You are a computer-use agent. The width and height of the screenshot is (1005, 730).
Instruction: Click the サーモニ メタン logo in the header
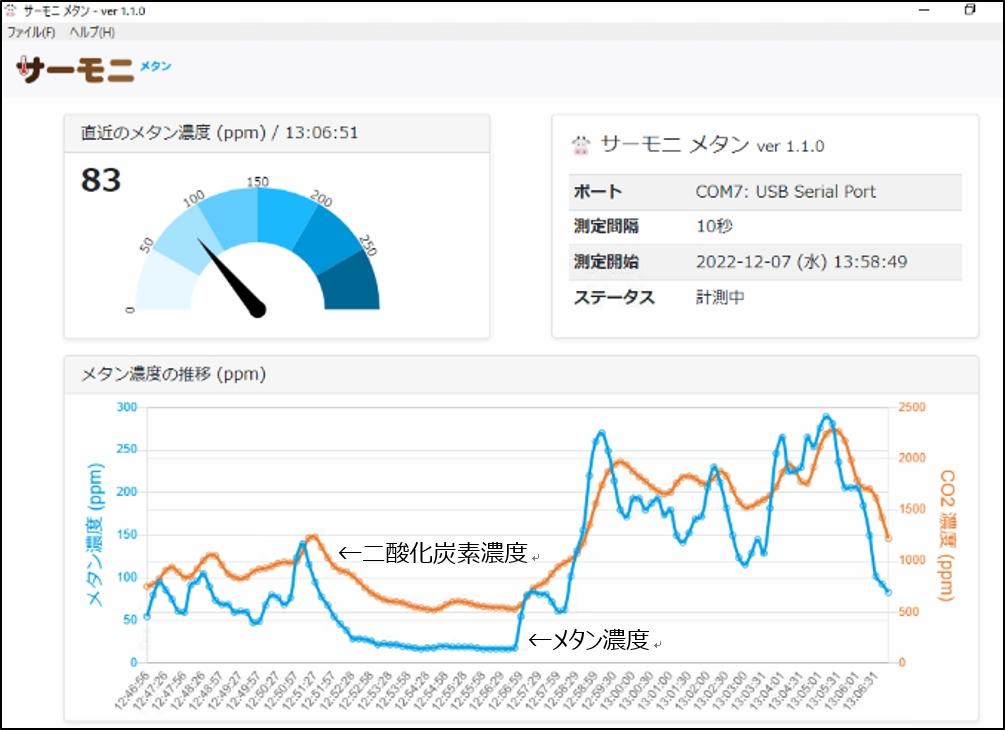94,69
